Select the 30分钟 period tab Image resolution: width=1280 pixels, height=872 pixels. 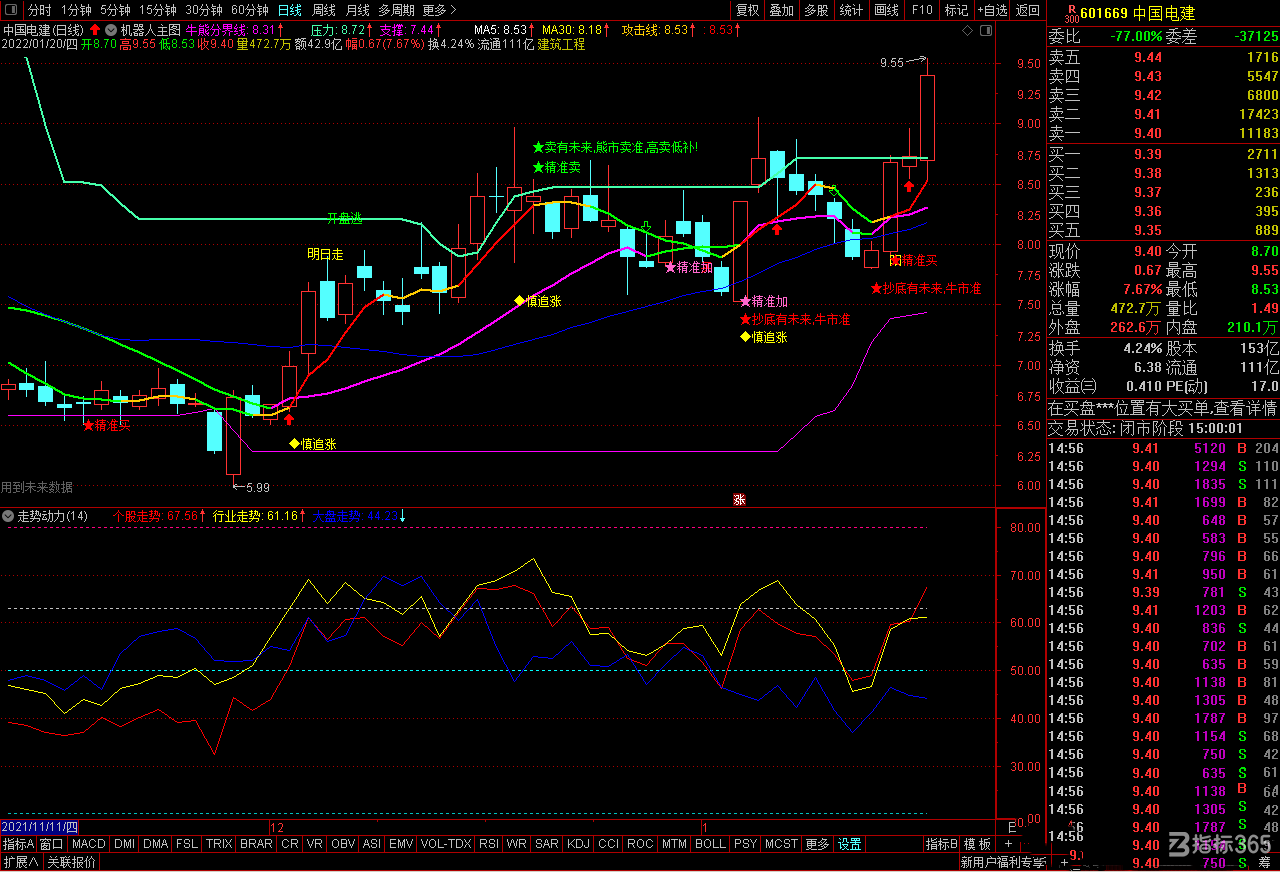pyautogui.click(x=204, y=10)
